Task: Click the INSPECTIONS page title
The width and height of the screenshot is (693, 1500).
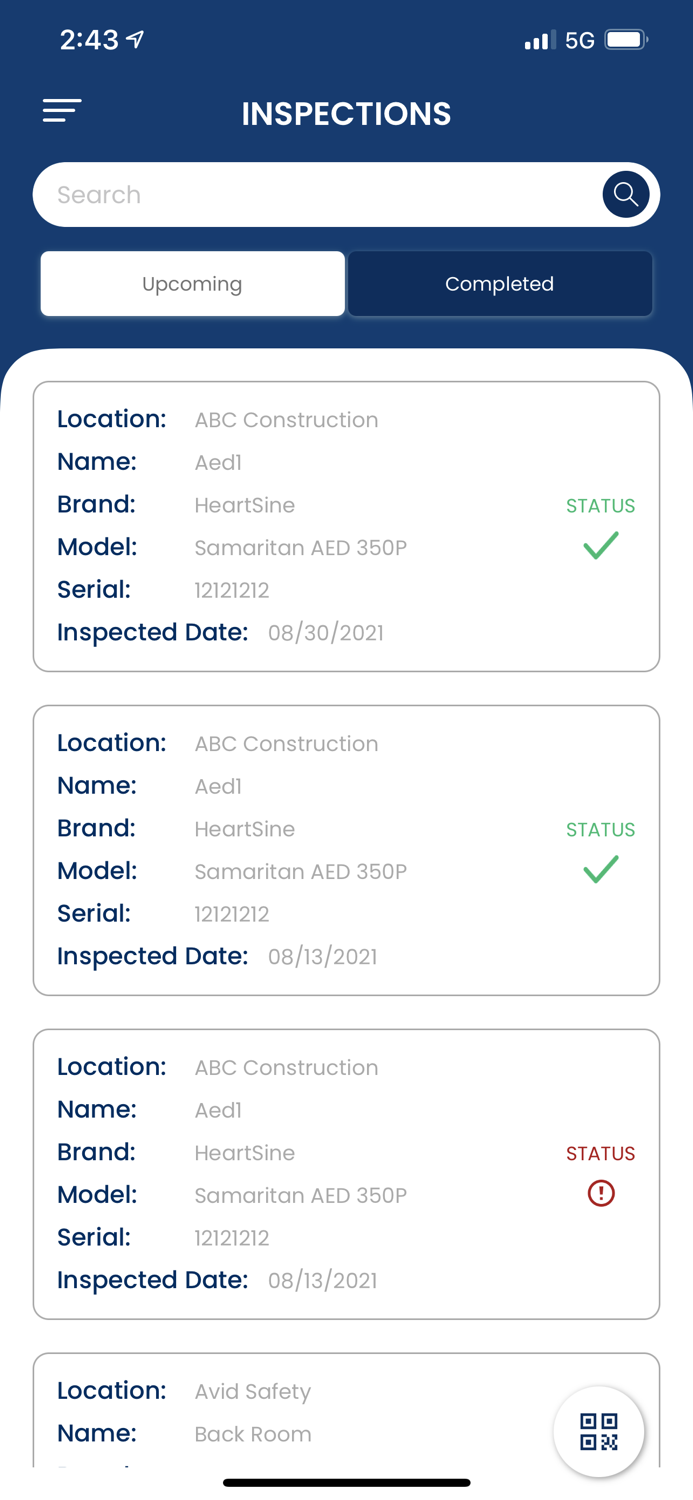Action: 346,114
